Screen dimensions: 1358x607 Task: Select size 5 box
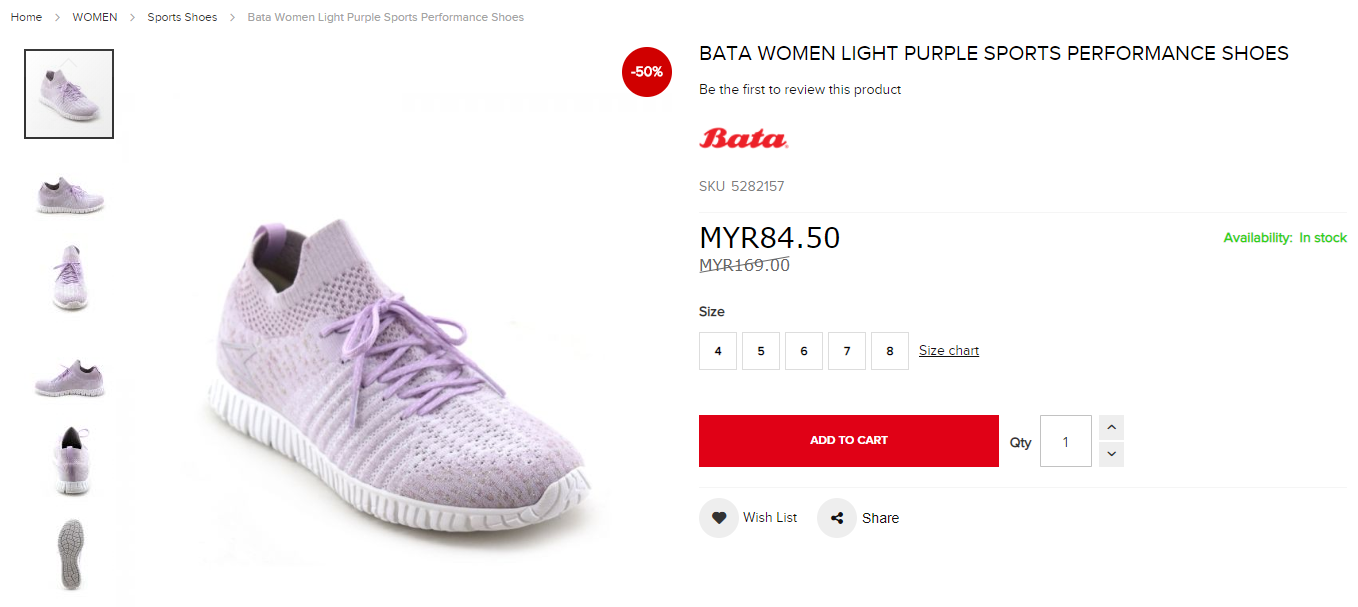[x=761, y=351]
